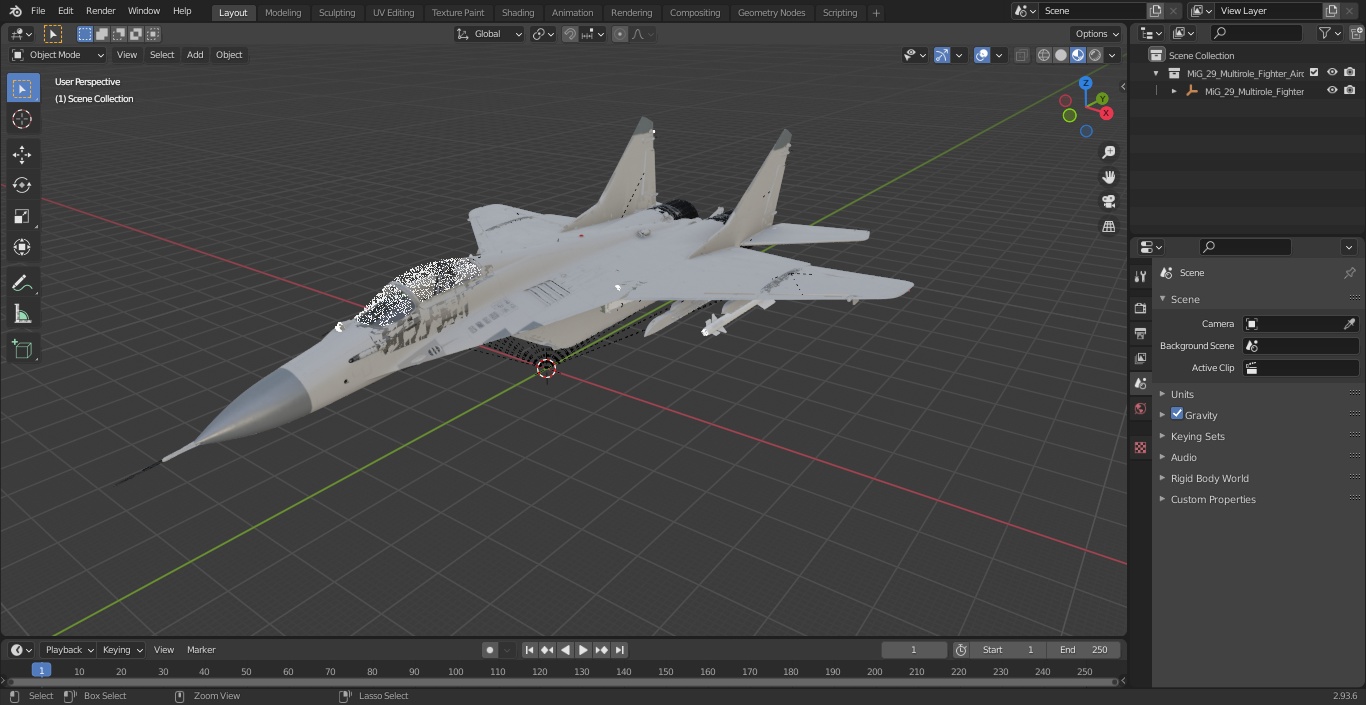
Task: Switch to the Shading workspace tab
Action: [518, 12]
